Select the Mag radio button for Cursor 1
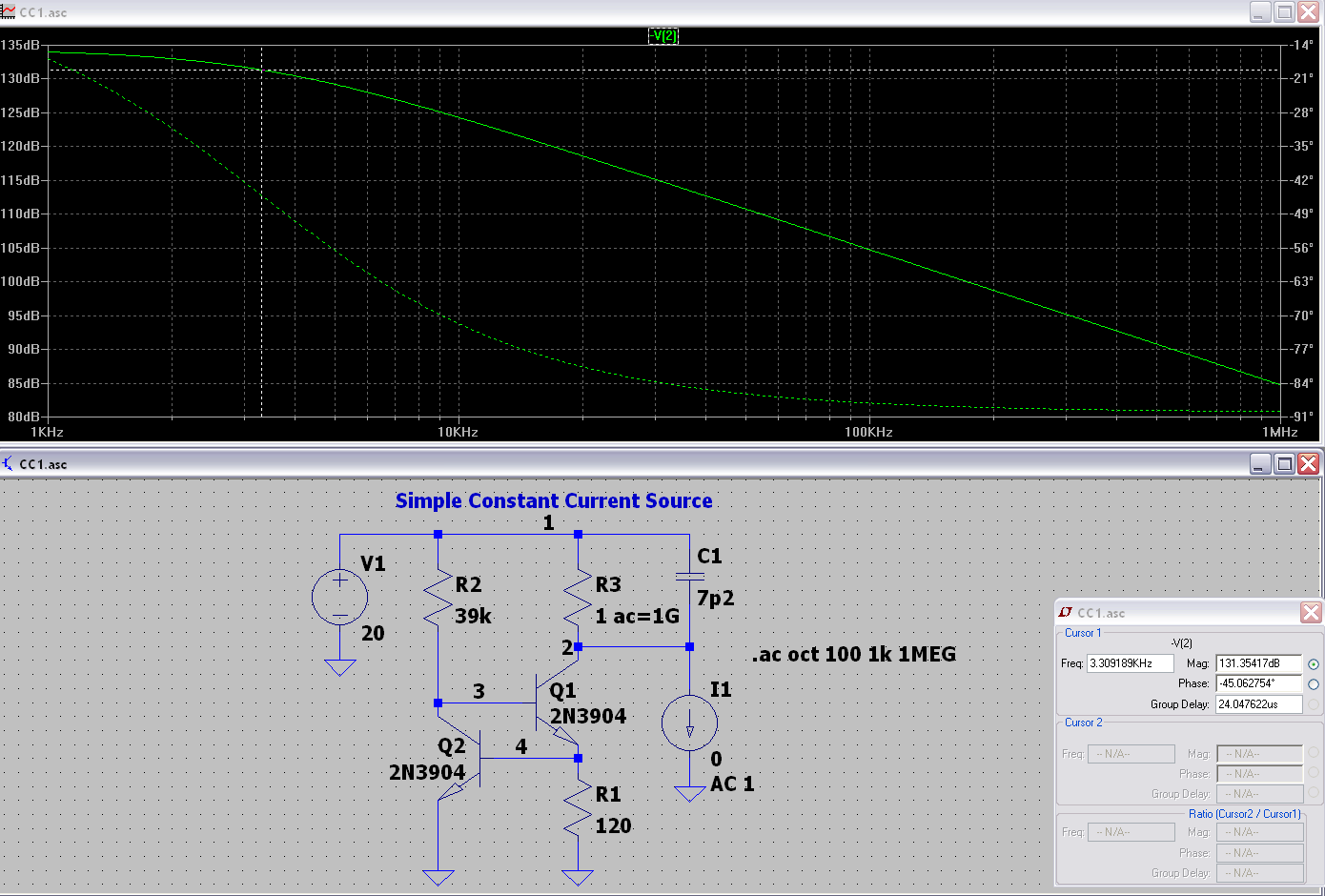The height and width of the screenshot is (896, 1325). point(1314,663)
